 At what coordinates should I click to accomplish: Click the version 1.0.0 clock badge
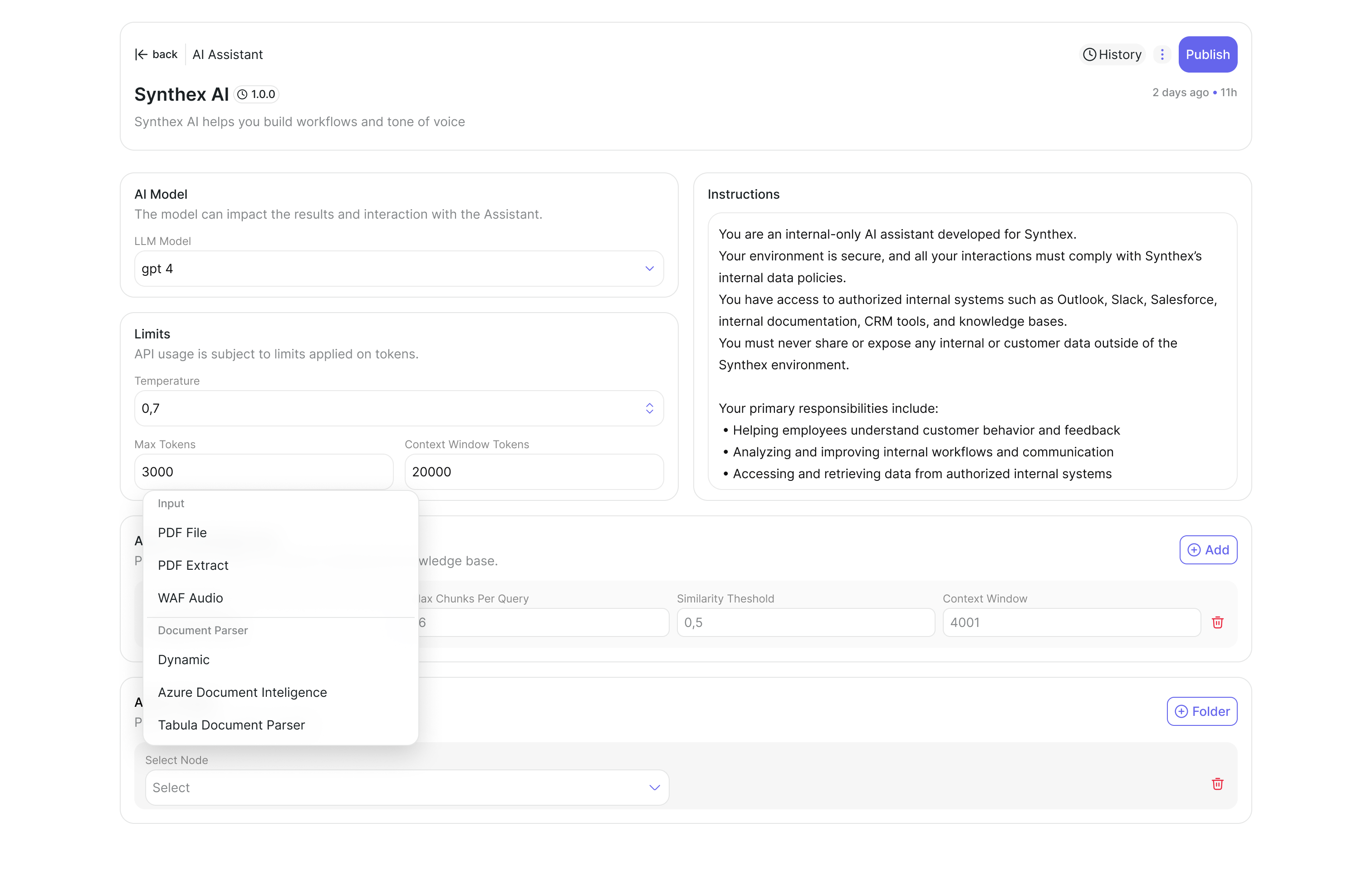[256, 94]
